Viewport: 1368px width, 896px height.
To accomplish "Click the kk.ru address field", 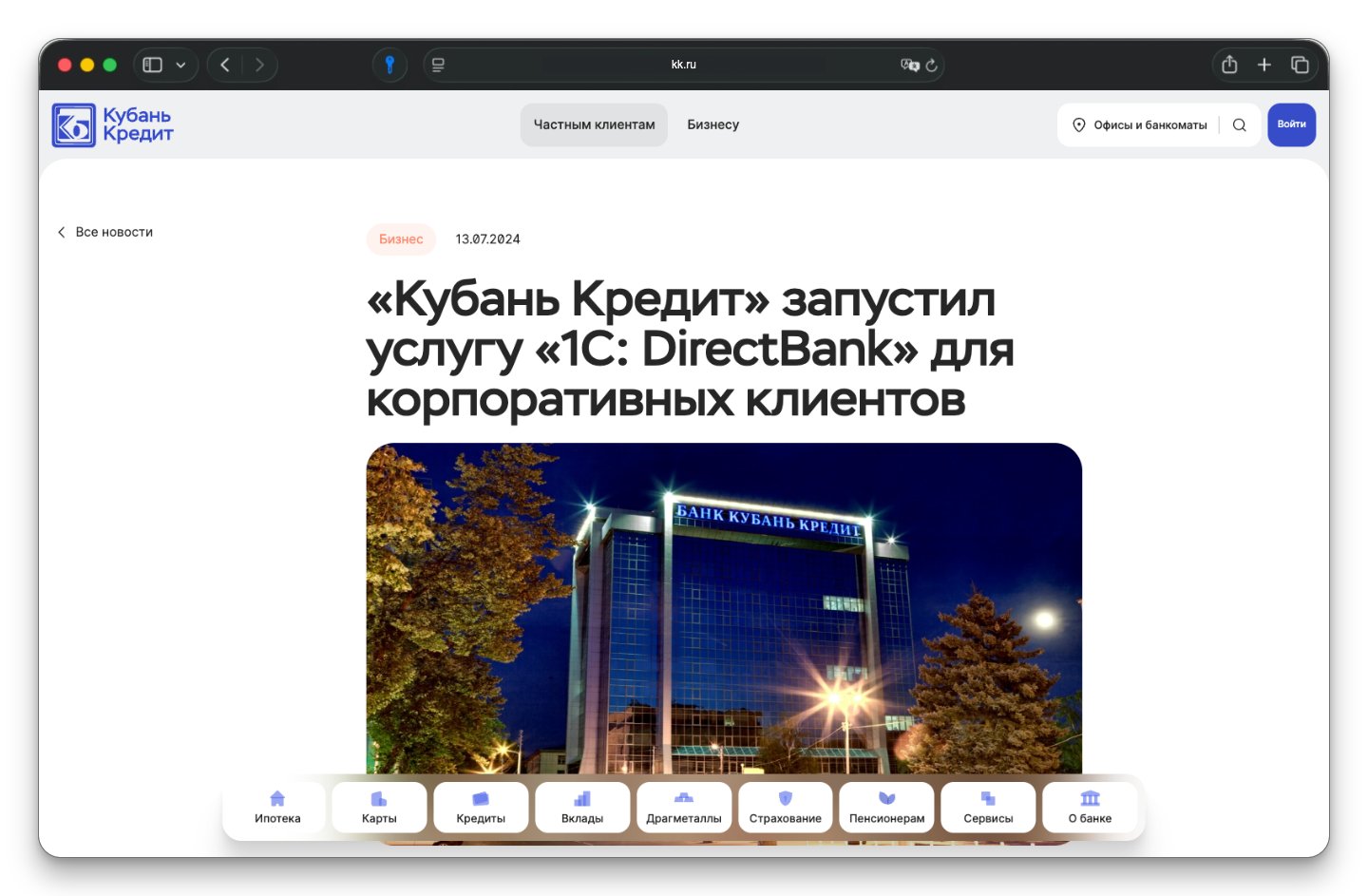I will (x=684, y=65).
